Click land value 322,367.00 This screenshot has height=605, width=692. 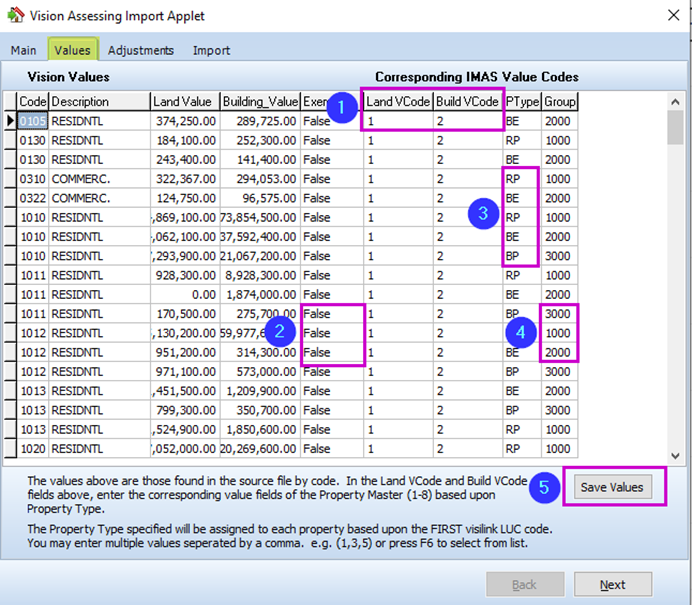click(185, 179)
